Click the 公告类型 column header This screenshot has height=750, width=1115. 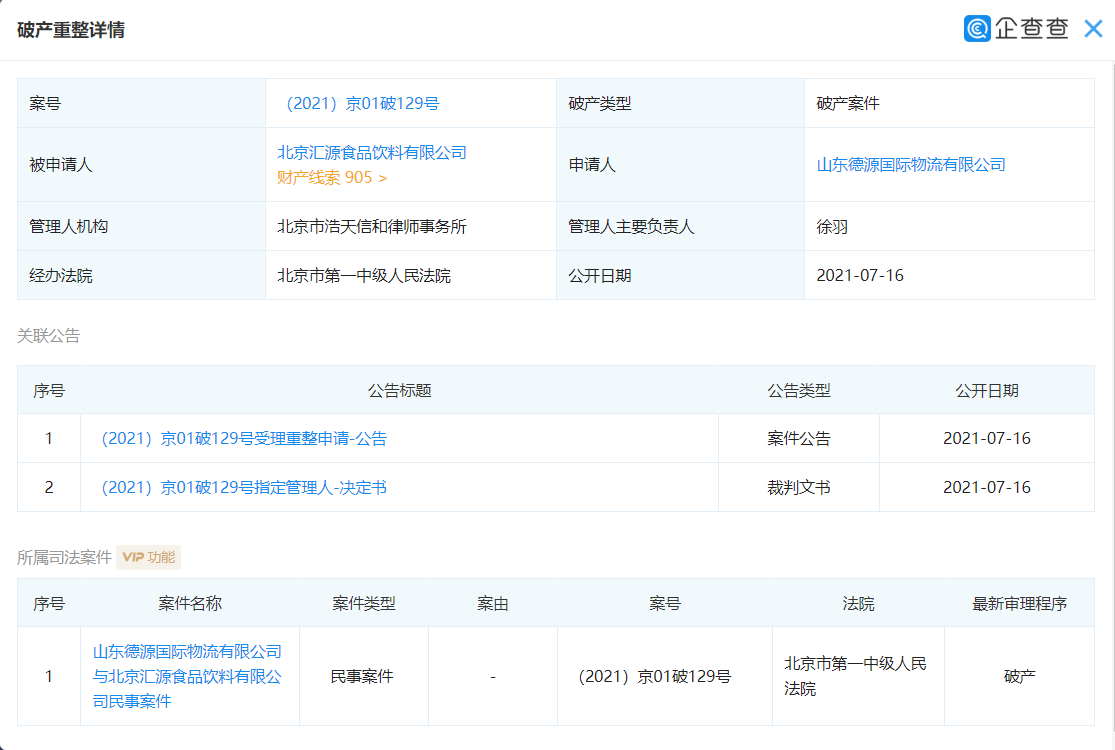pos(798,390)
